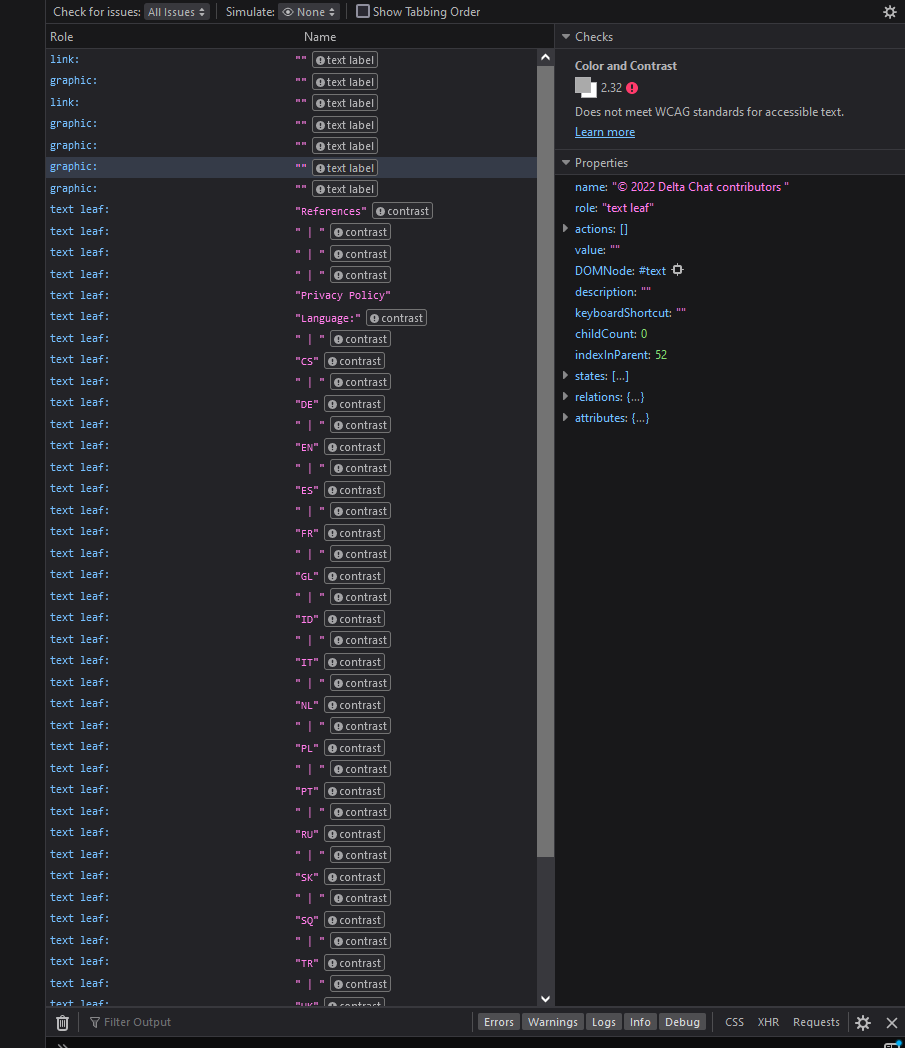Collapse the Properties section
Viewport: 905px width, 1048px height.
click(x=566, y=162)
